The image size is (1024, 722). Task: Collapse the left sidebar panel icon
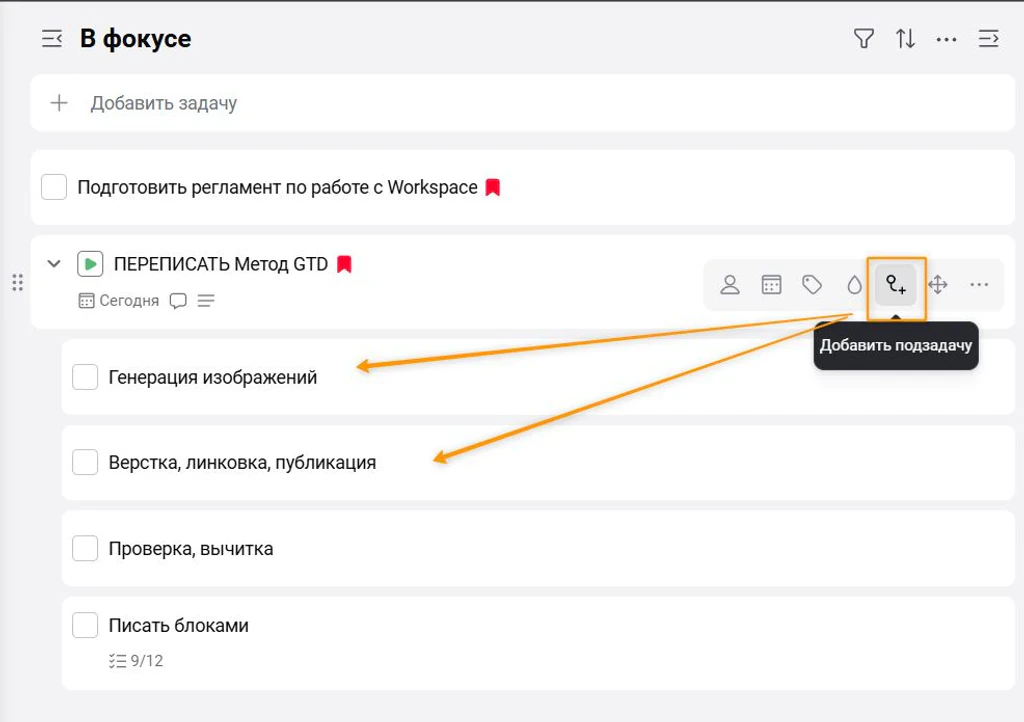click(x=52, y=39)
